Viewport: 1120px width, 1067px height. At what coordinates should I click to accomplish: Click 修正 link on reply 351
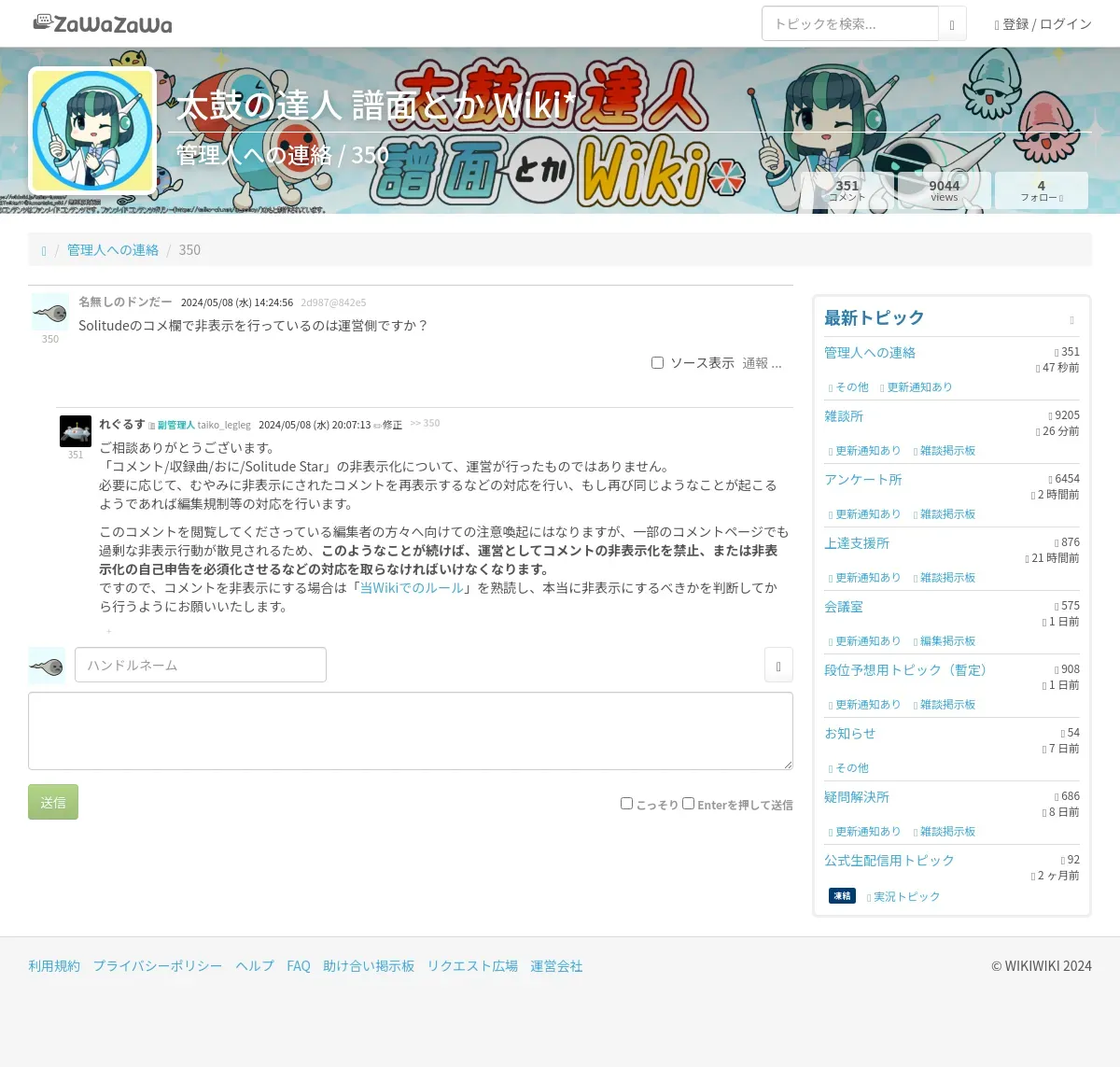tap(388, 425)
